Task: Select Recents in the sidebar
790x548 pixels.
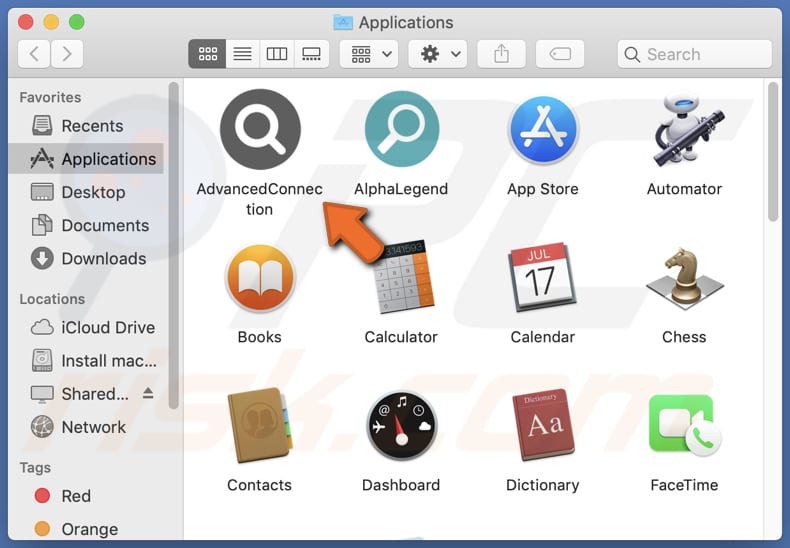Action: (x=86, y=125)
